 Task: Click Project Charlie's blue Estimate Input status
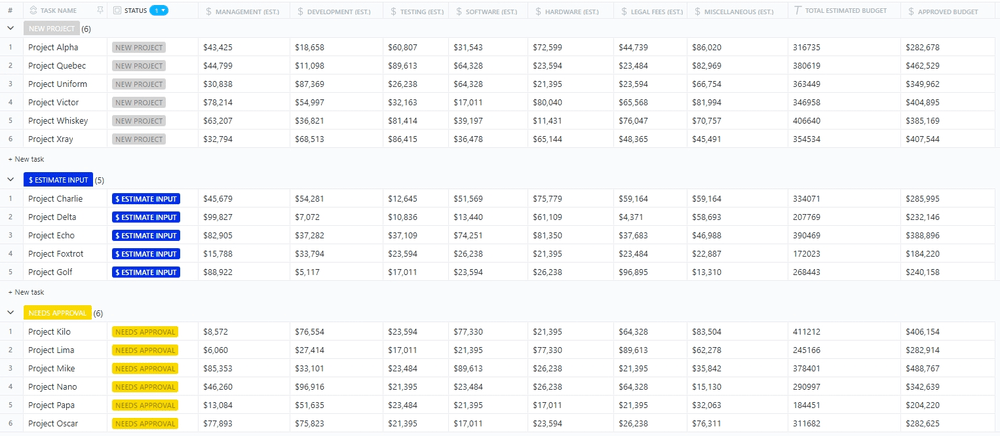tap(146, 199)
